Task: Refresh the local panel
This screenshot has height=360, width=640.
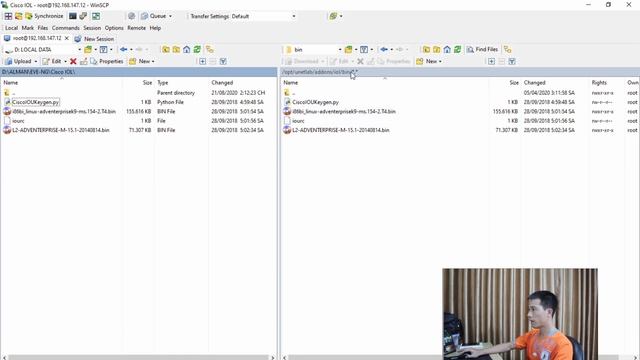Action: tap(197, 49)
